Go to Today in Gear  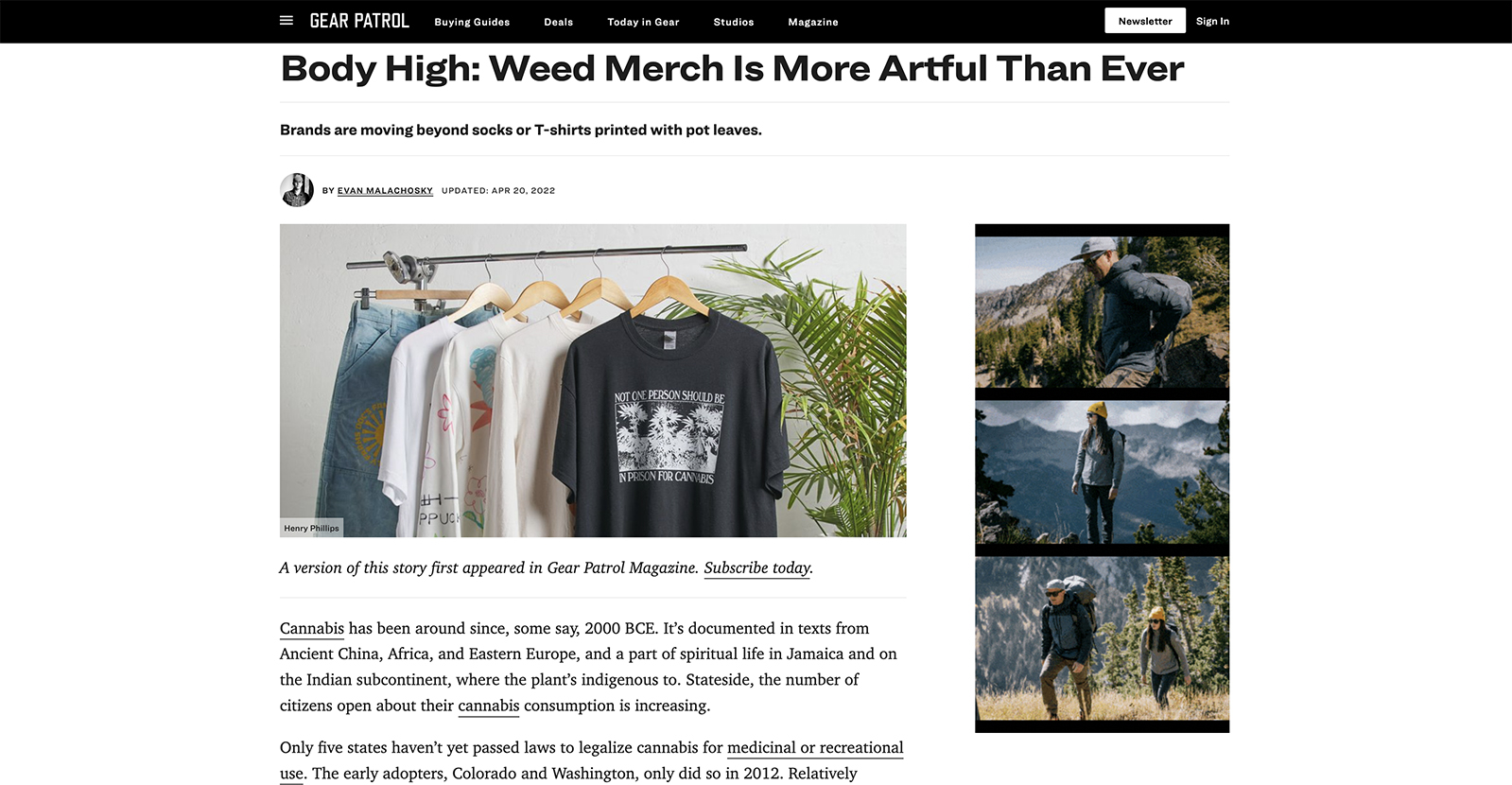643,22
